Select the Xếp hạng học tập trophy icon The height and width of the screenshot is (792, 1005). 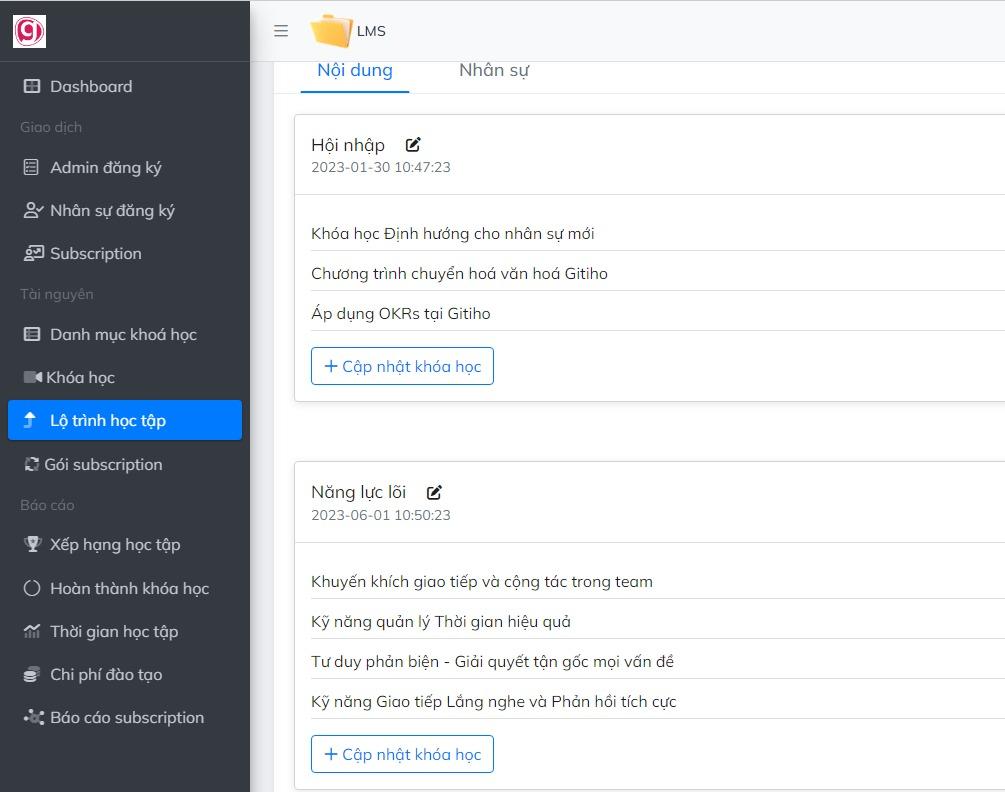coord(31,545)
